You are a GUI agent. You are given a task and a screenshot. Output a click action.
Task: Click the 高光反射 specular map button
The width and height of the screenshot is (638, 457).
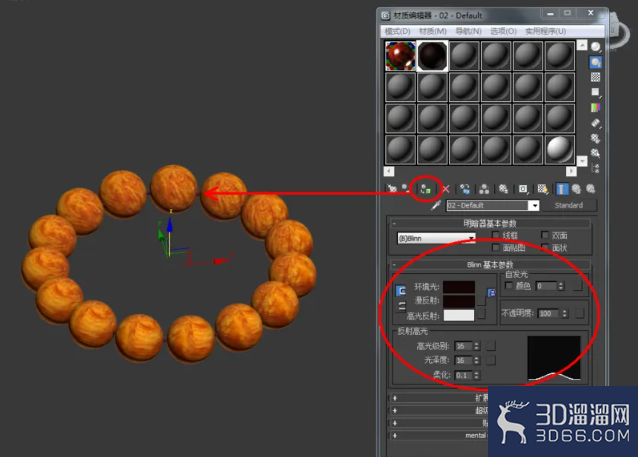[481, 314]
